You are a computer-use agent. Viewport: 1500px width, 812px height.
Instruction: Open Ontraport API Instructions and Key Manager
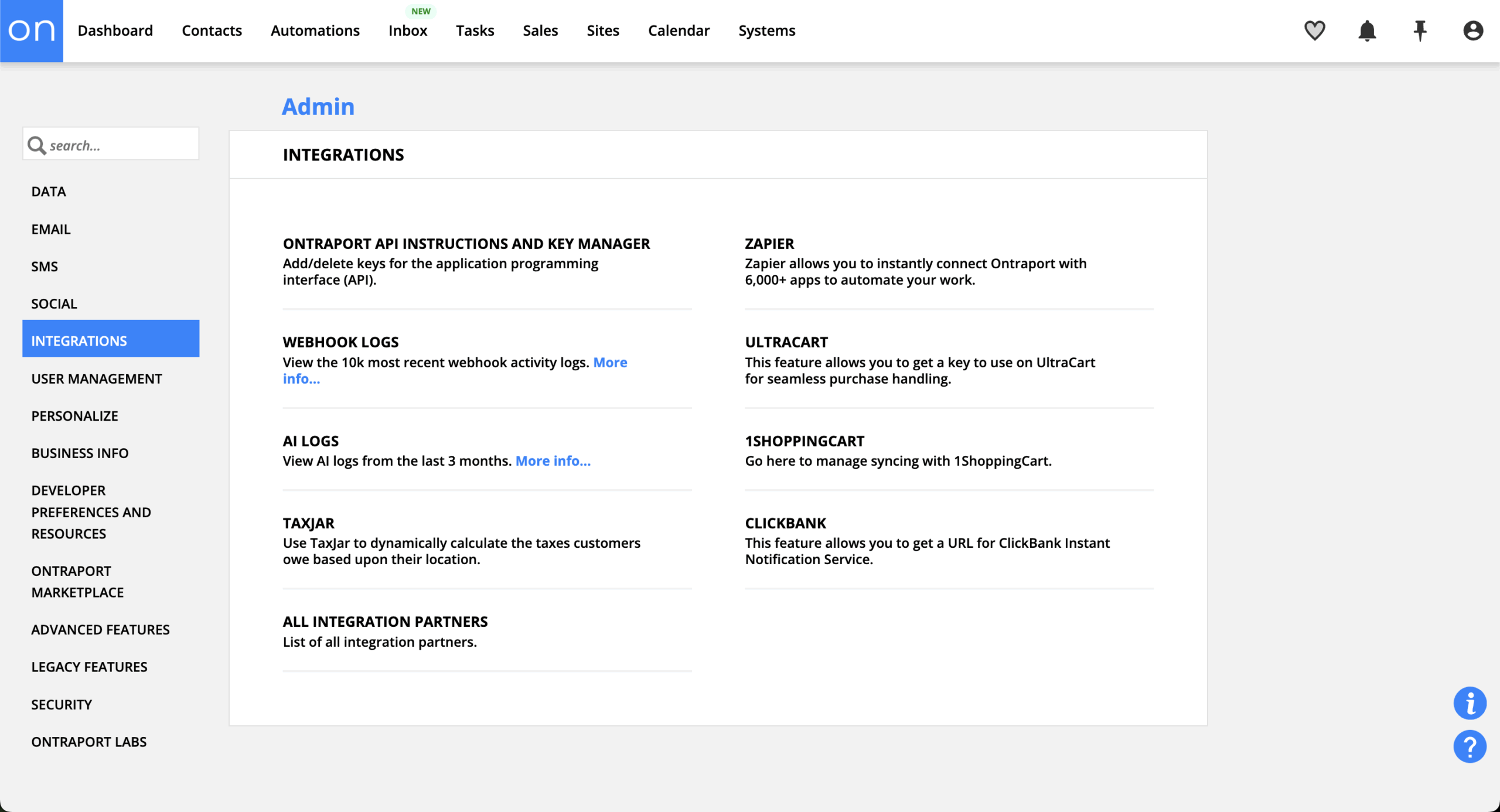pos(466,244)
